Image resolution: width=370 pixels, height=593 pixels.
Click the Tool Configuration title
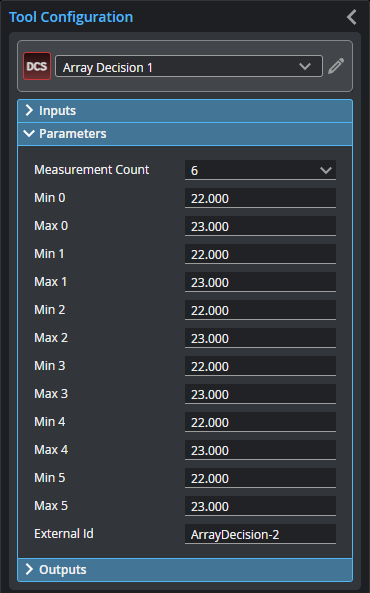pyautogui.click(x=71, y=17)
